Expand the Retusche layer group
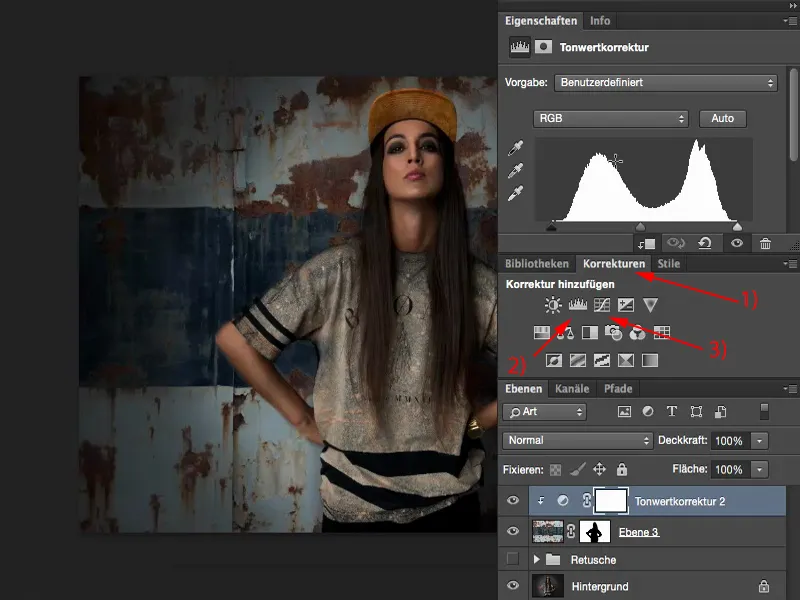The height and width of the screenshot is (600, 800). click(x=536, y=559)
